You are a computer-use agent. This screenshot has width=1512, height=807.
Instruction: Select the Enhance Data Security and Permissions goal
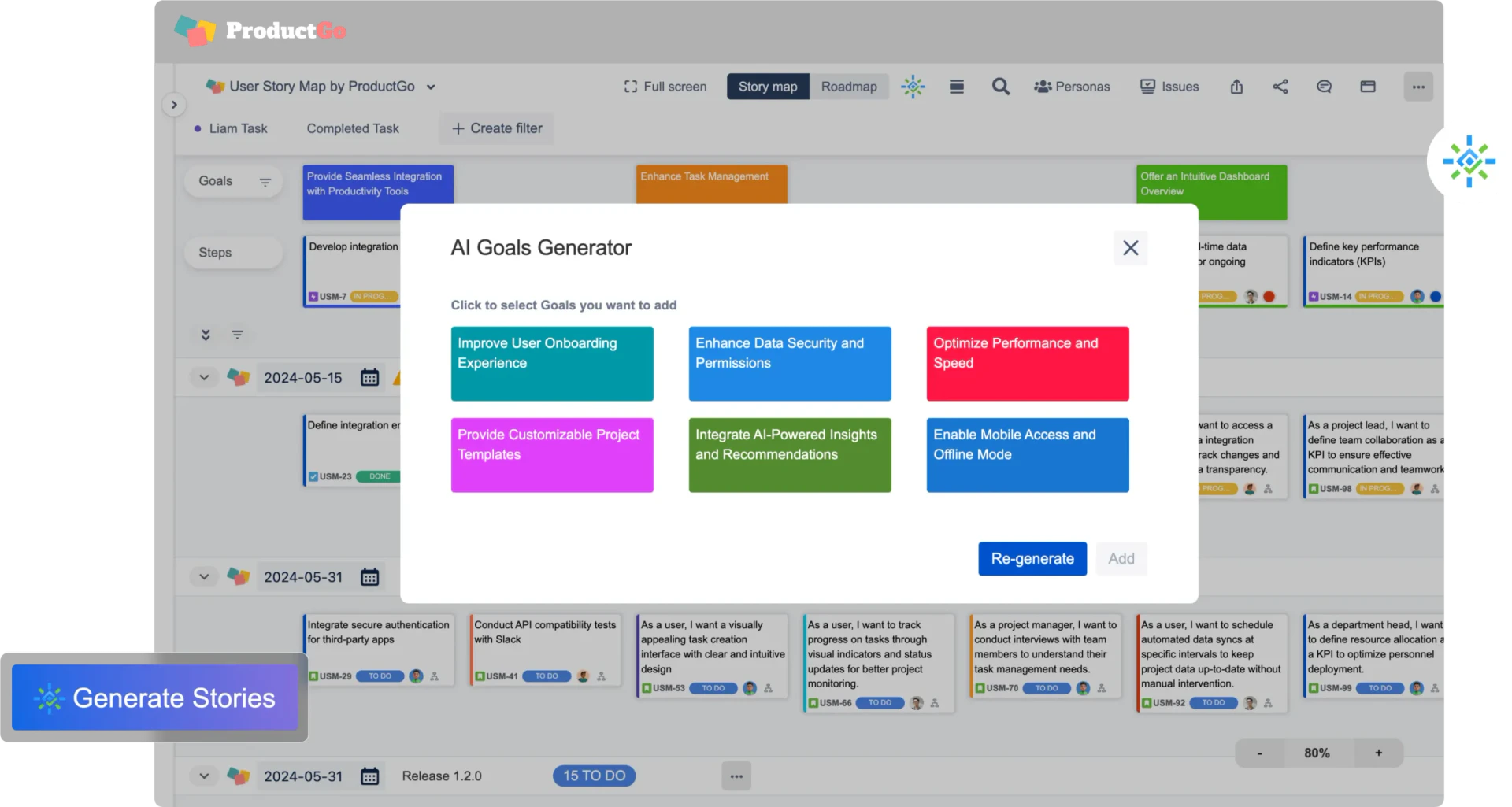[x=789, y=363]
